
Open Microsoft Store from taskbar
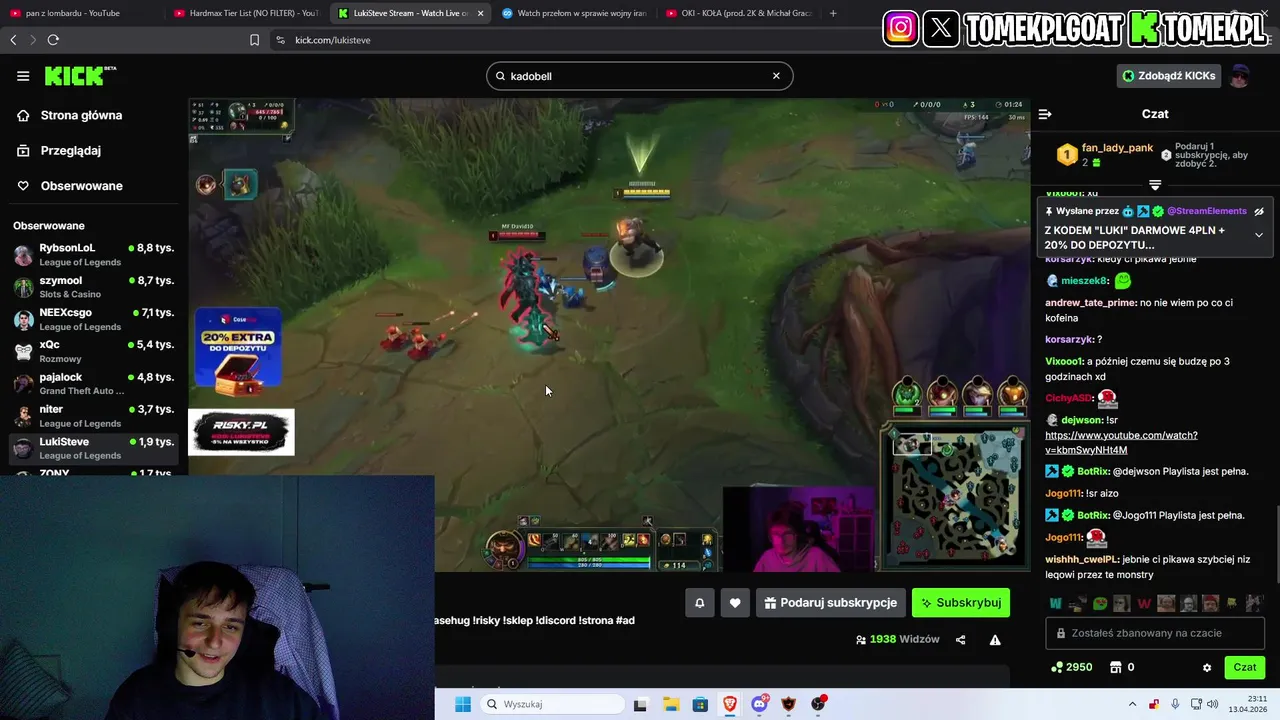pos(700,704)
